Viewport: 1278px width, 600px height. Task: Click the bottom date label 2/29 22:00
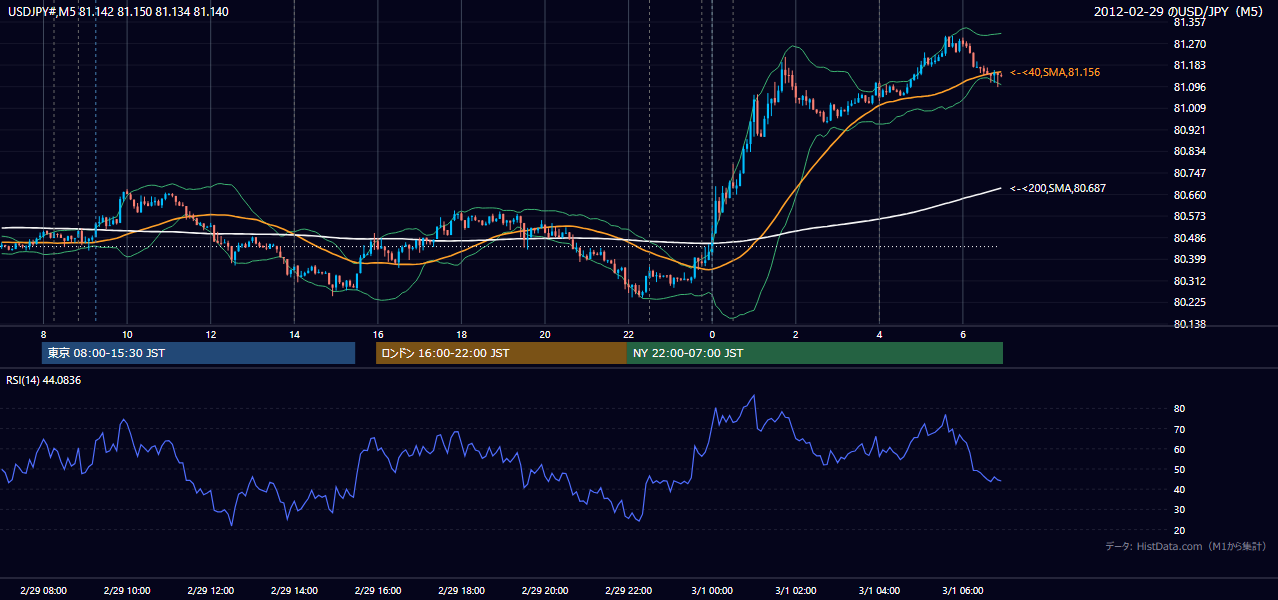tap(628, 590)
